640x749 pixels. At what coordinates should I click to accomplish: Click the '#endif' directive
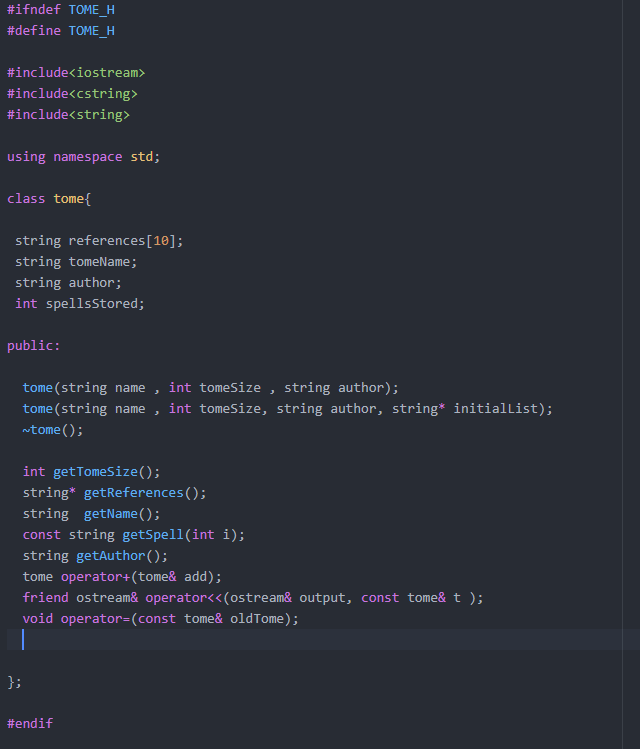[x=30, y=724]
